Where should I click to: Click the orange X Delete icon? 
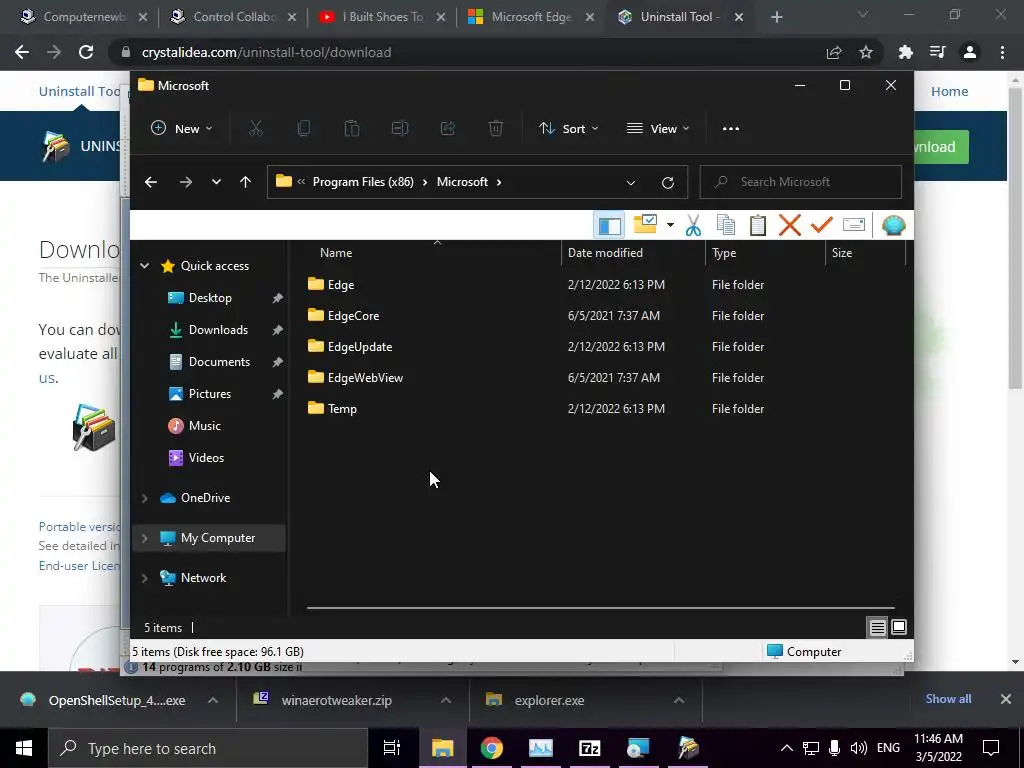pos(790,225)
